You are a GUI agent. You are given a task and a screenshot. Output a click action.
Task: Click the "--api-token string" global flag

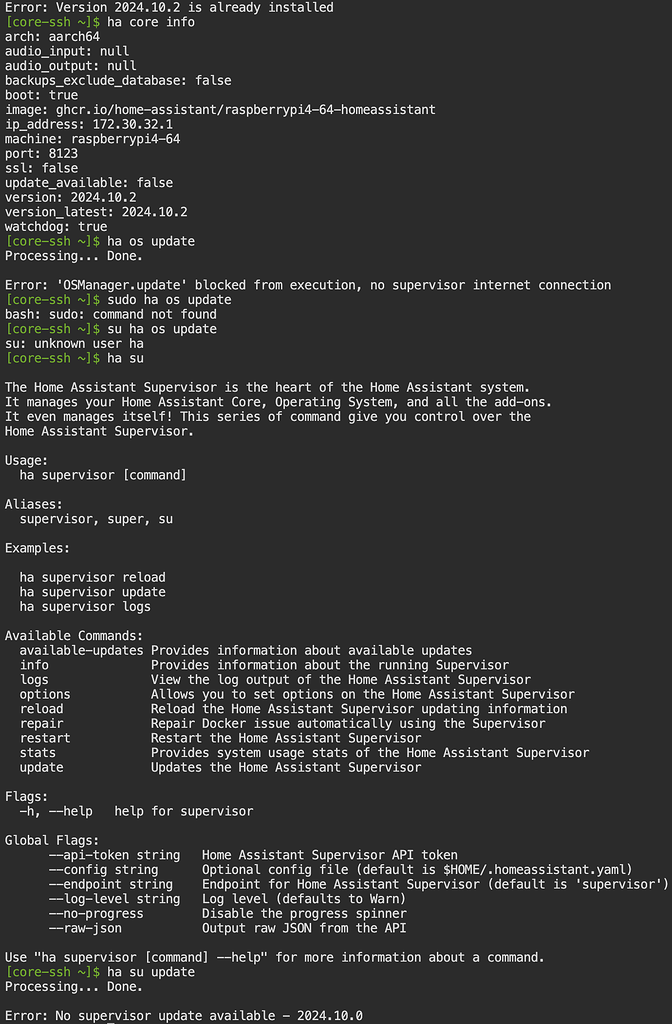point(114,856)
